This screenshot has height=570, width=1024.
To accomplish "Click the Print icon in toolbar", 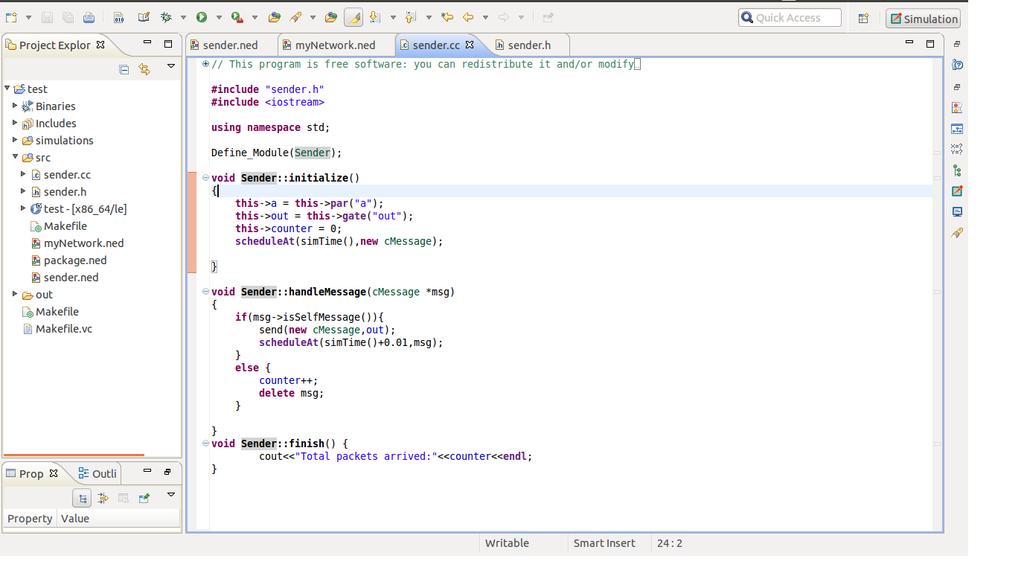I will tap(89, 18).
